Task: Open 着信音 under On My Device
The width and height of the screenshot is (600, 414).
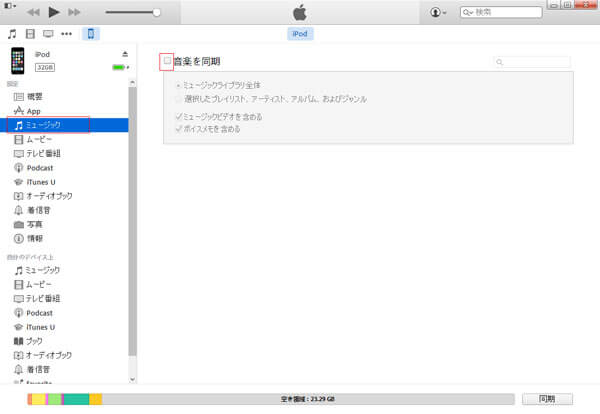Action: [32, 369]
